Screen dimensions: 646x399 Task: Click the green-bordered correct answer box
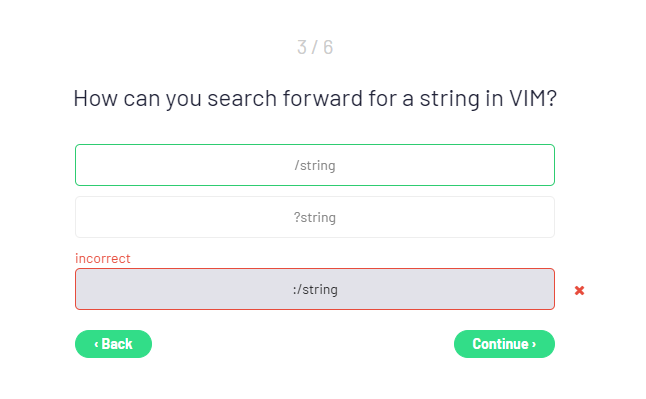pos(315,165)
